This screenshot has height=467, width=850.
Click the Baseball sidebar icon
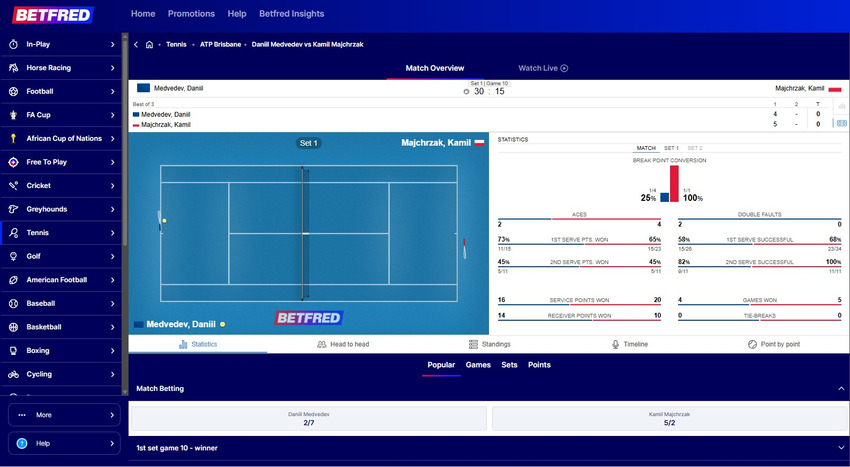[14, 303]
